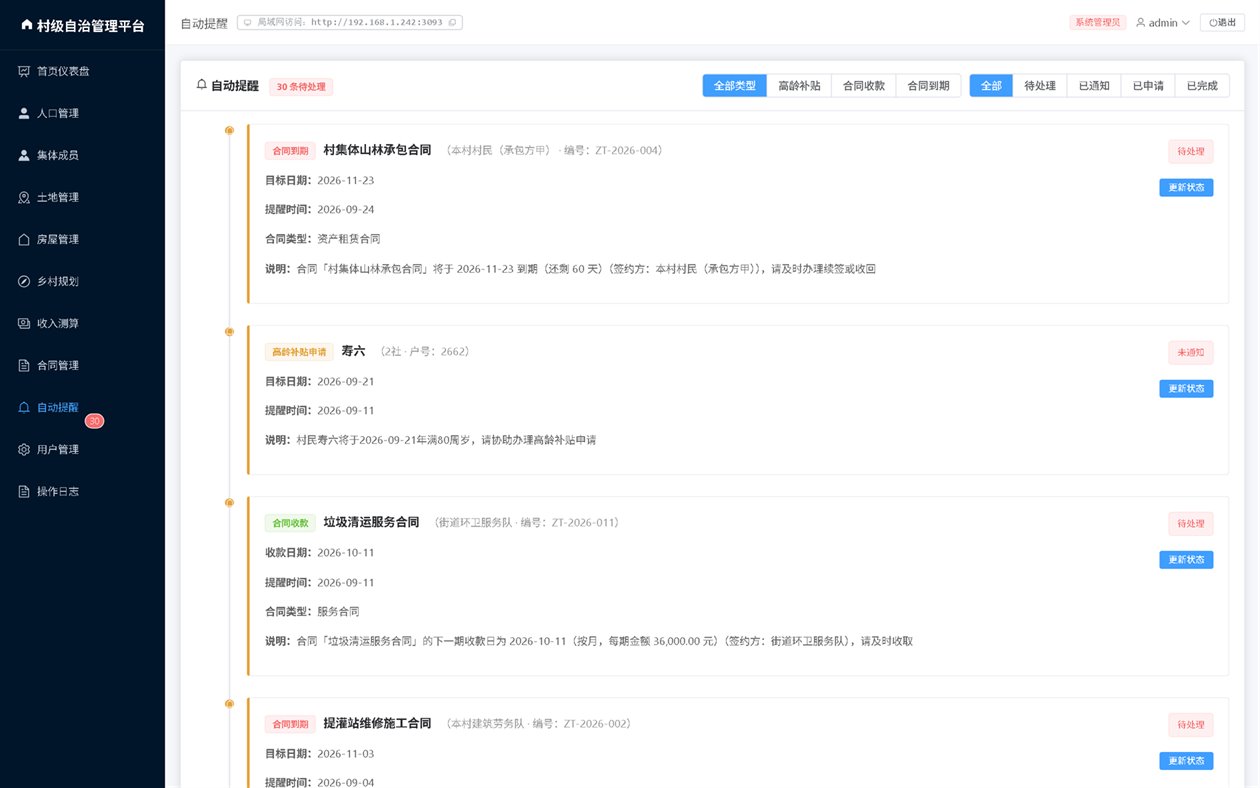Update status for 提灌站维修施工合同 reminder
This screenshot has width=1260, height=788.
[x=1186, y=761]
